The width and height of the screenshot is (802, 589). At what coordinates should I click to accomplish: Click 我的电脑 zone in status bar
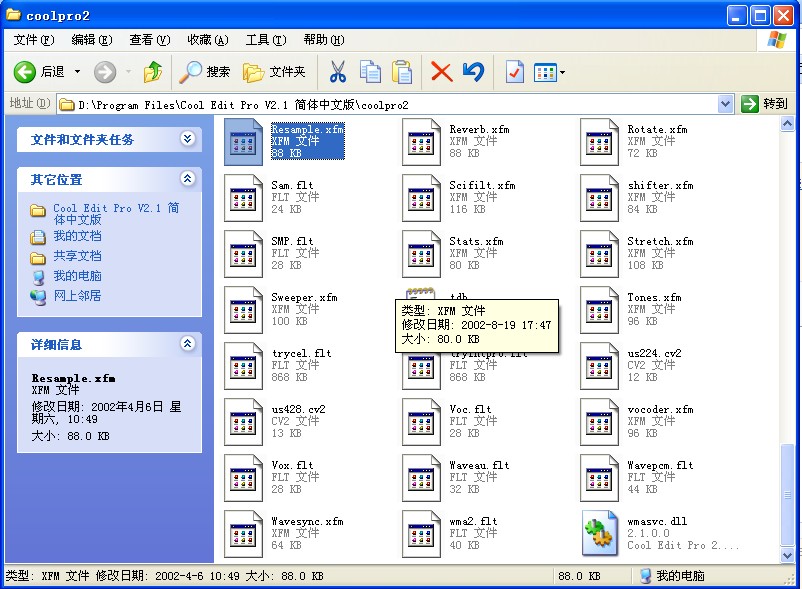pyautogui.click(x=672, y=576)
